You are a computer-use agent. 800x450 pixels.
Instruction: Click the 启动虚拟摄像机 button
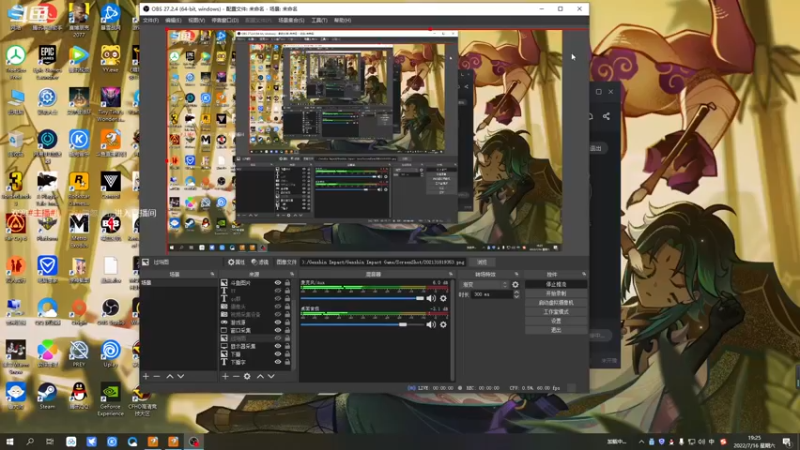pos(556,303)
